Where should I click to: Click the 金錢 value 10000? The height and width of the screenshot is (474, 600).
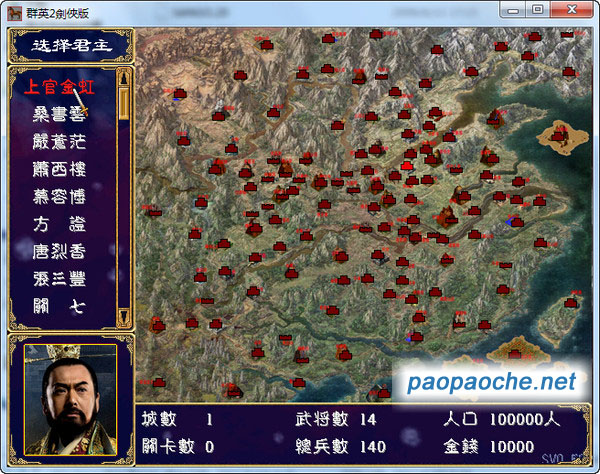[512, 446]
